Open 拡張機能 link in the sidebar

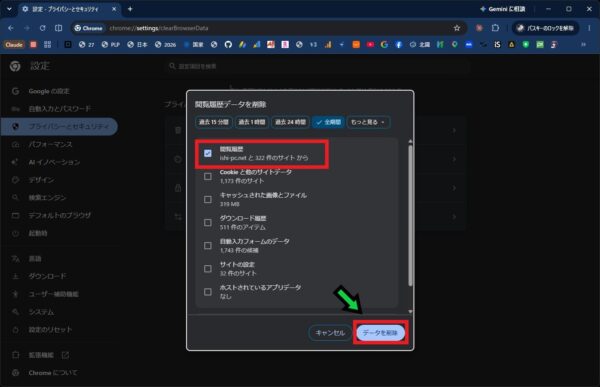tap(41, 355)
